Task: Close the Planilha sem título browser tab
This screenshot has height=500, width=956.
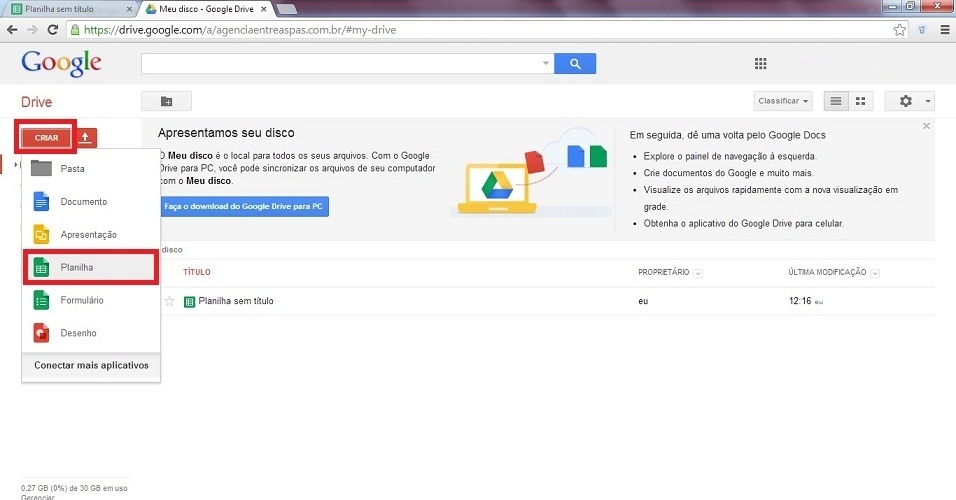Action: pos(129,9)
